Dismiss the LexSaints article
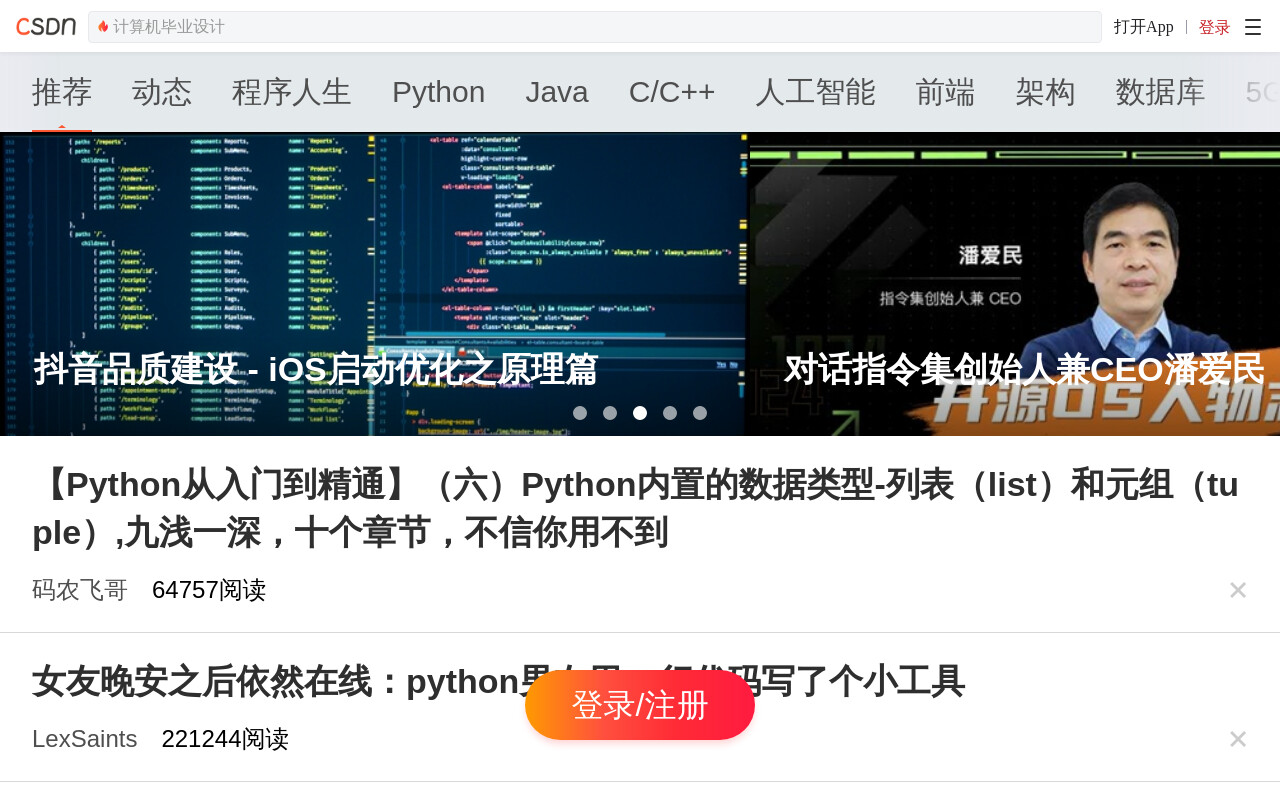The image size is (1280, 800). (x=1238, y=739)
